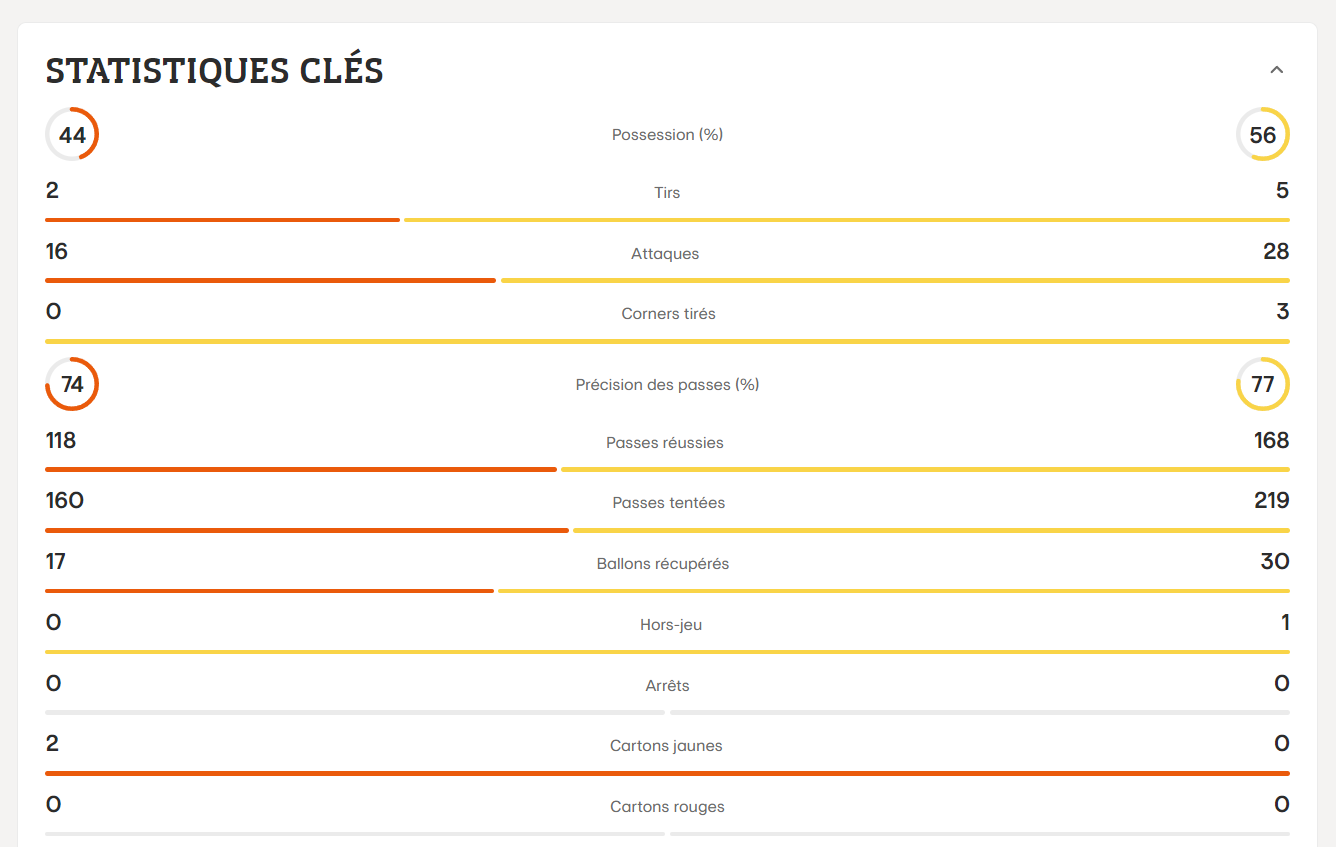Select the Possession (%) label
The width and height of the screenshot is (1336, 847).
(667, 134)
